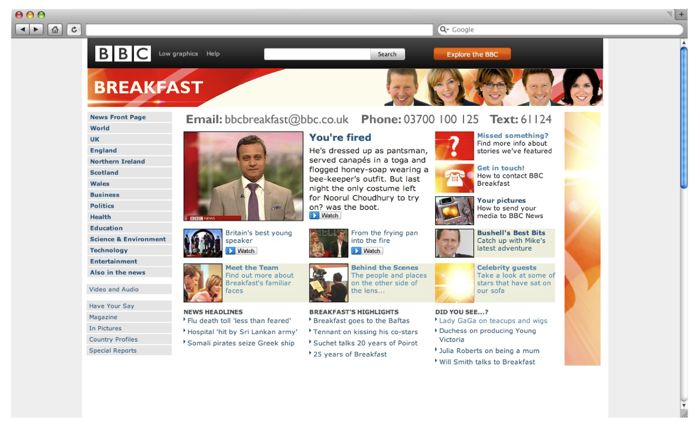Open Your pictures link text

pyautogui.click(x=501, y=201)
